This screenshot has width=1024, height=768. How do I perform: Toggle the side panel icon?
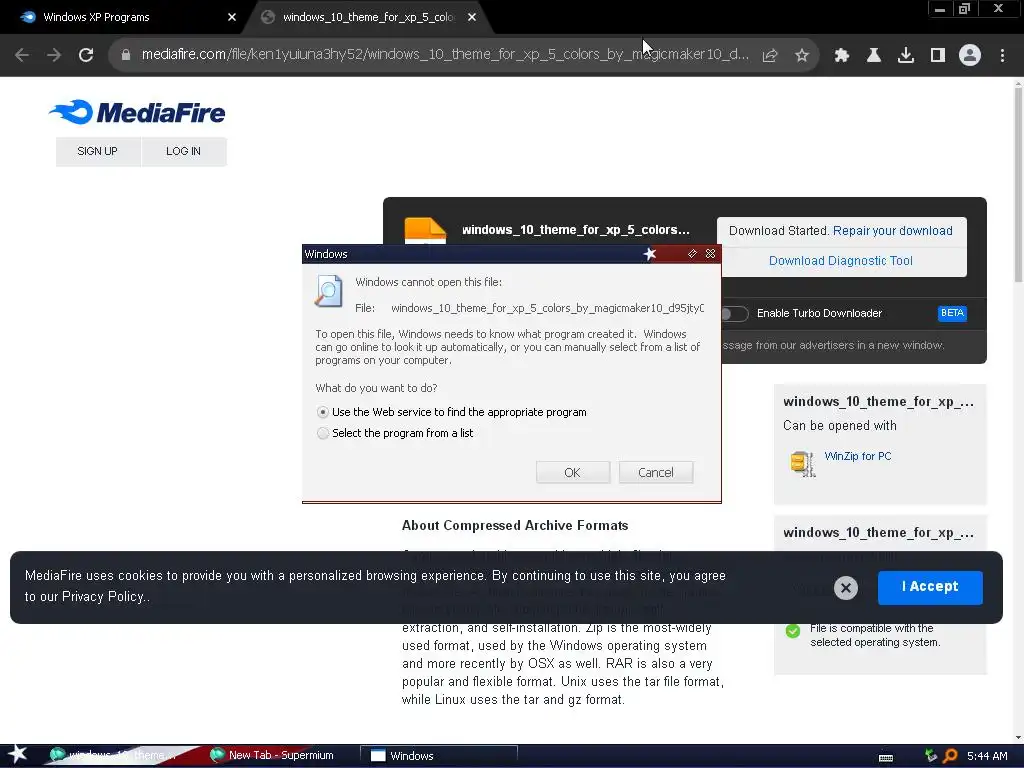tap(938, 56)
